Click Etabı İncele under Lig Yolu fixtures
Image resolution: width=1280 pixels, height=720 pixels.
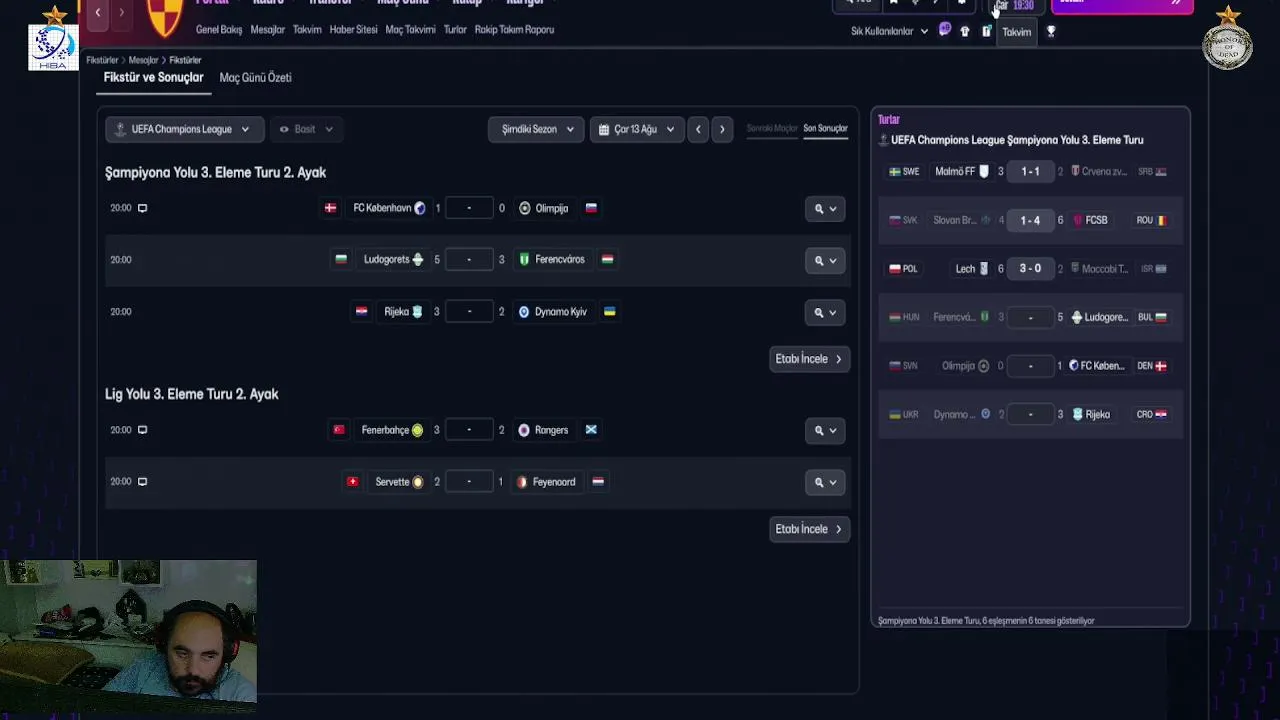coord(809,529)
